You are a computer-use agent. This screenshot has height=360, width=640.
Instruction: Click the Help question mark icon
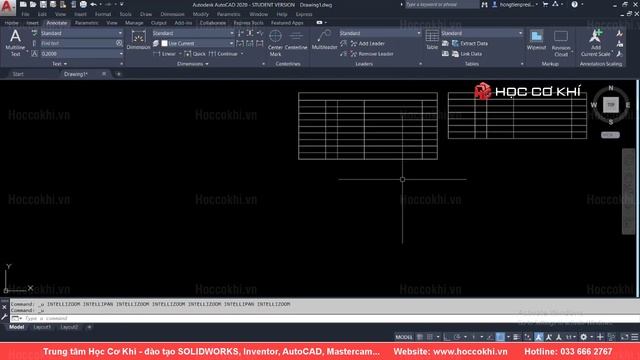tap(574, 4)
